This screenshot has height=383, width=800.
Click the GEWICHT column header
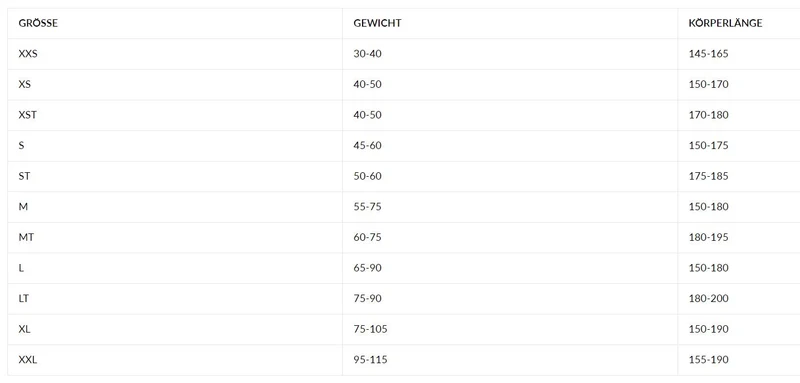(377, 23)
